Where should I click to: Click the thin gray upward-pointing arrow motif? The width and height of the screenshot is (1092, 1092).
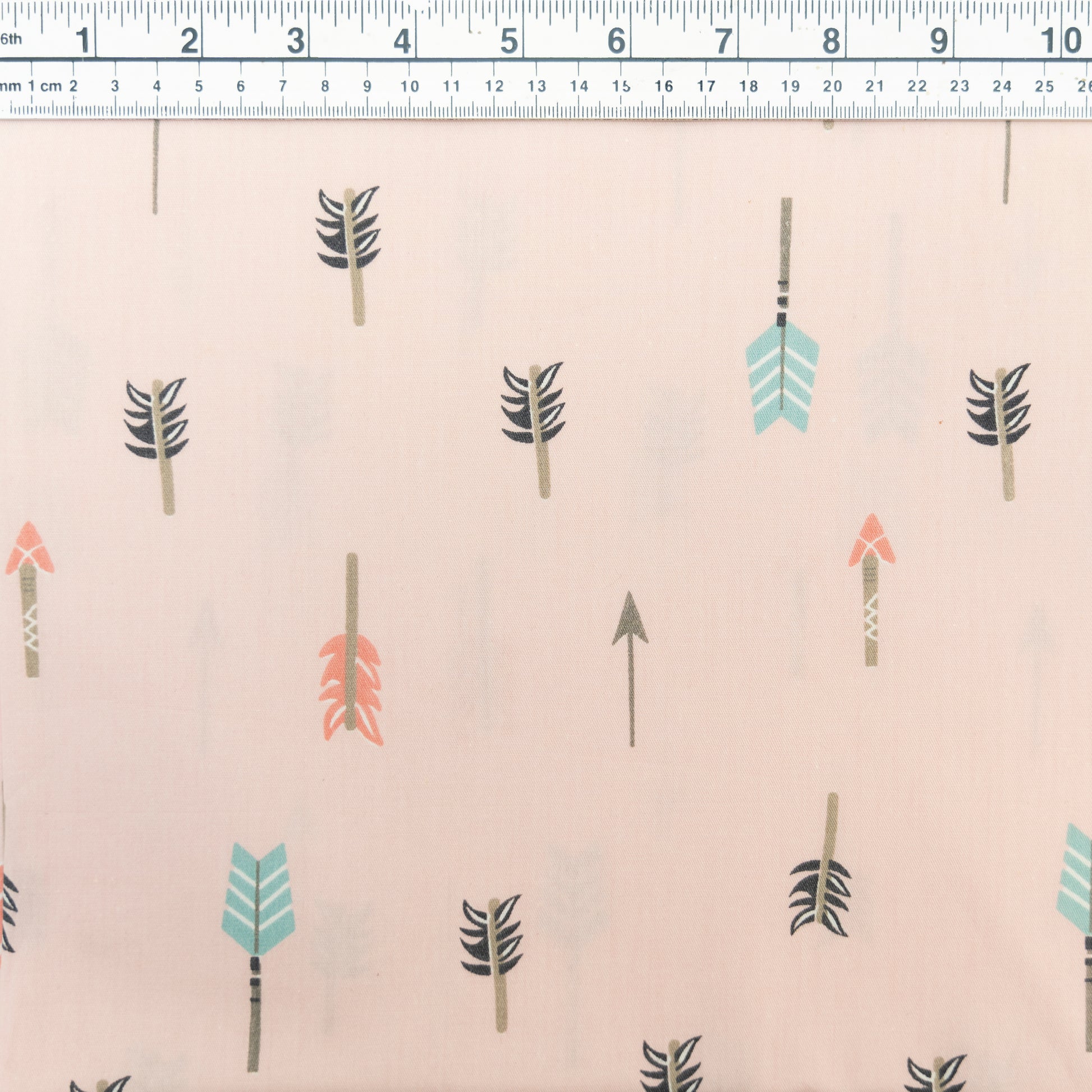tap(630, 667)
